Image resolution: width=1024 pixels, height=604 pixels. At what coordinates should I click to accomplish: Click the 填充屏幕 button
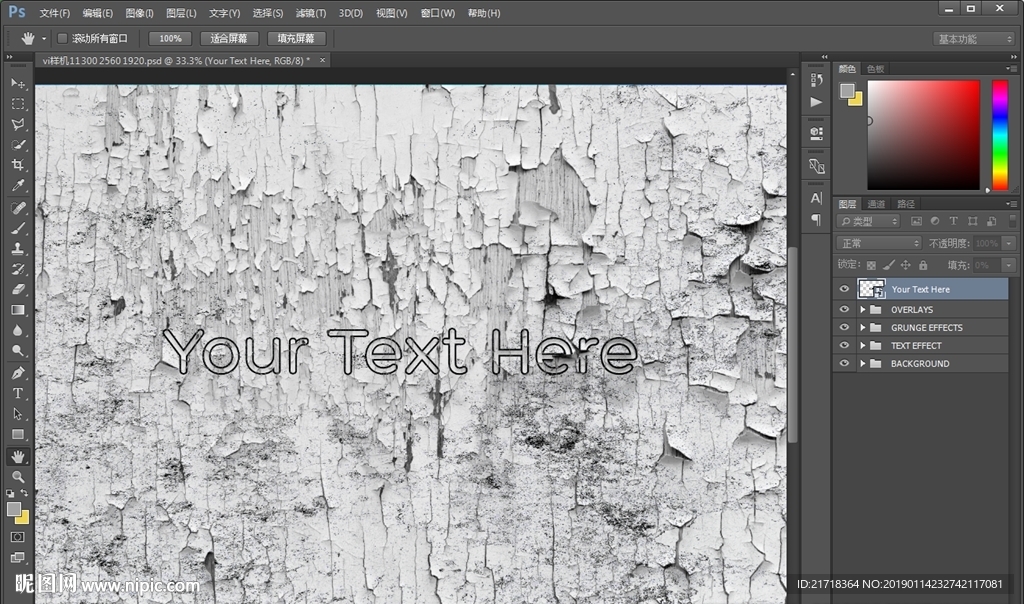click(296, 39)
